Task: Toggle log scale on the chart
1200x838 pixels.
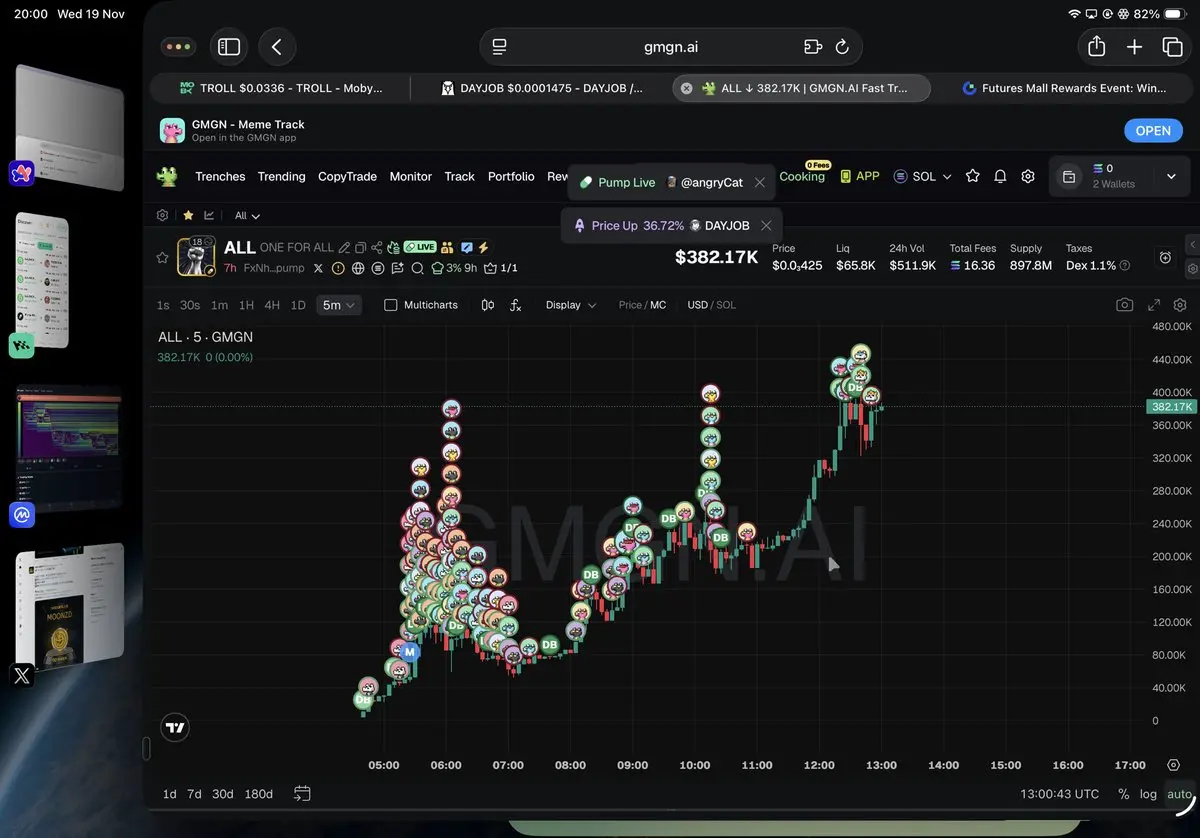Action: [1148, 794]
